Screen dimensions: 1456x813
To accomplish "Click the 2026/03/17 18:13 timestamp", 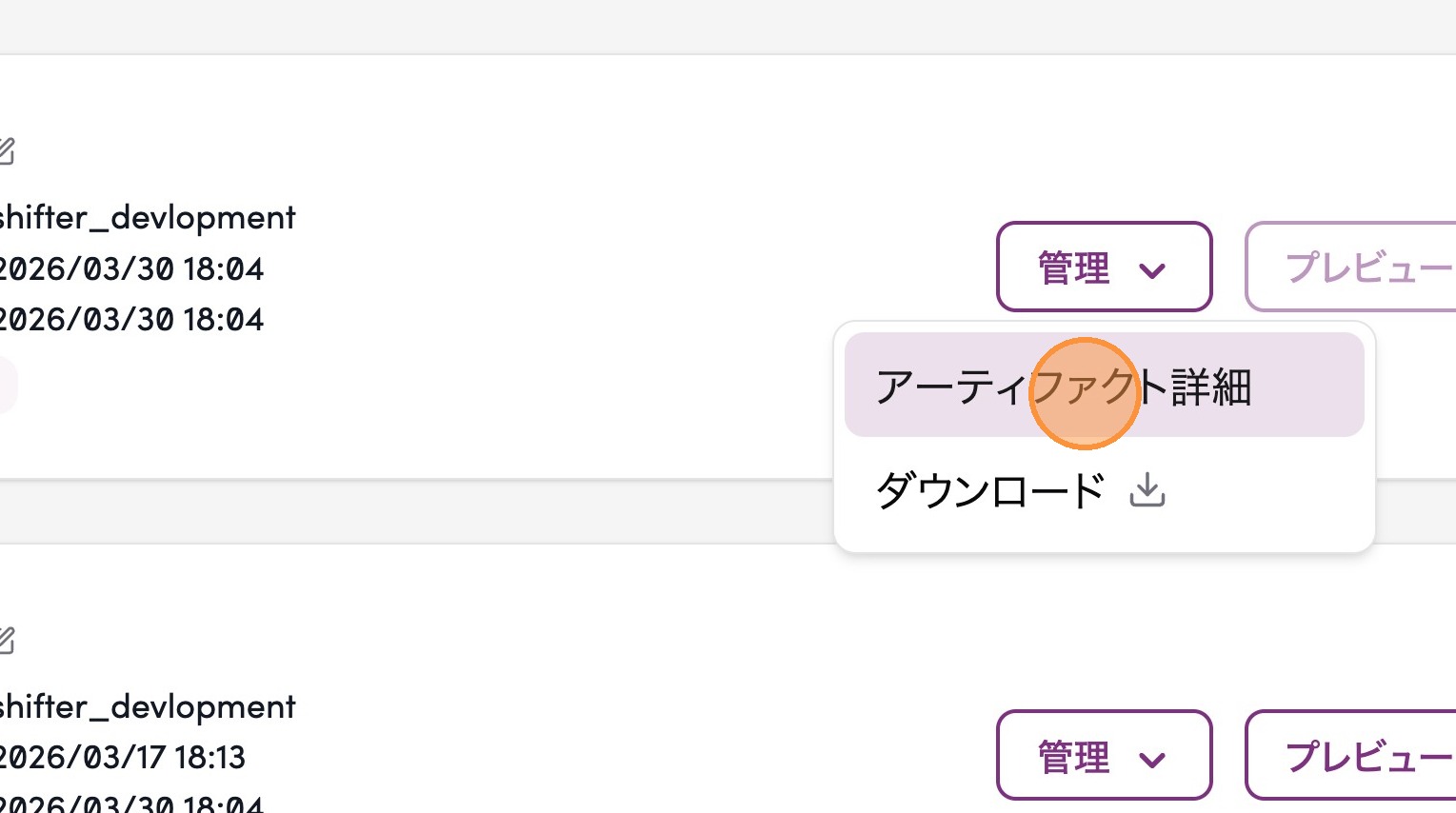I will point(122,758).
